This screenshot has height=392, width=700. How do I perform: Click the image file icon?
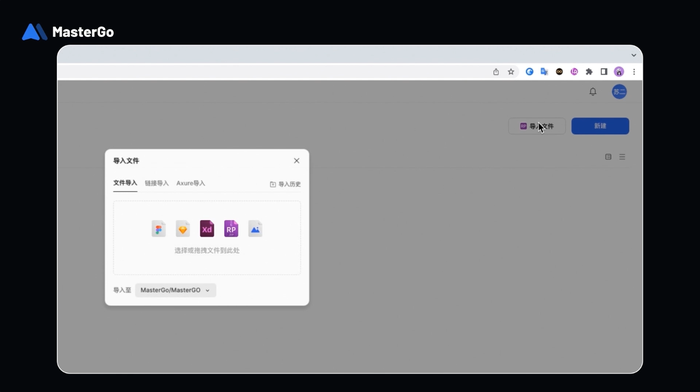click(255, 229)
